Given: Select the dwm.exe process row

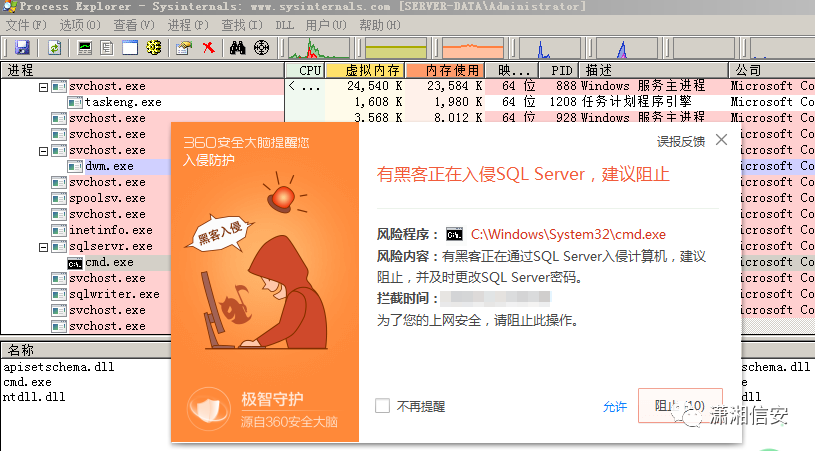Looking at the screenshot, I should (x=110, y=166).
